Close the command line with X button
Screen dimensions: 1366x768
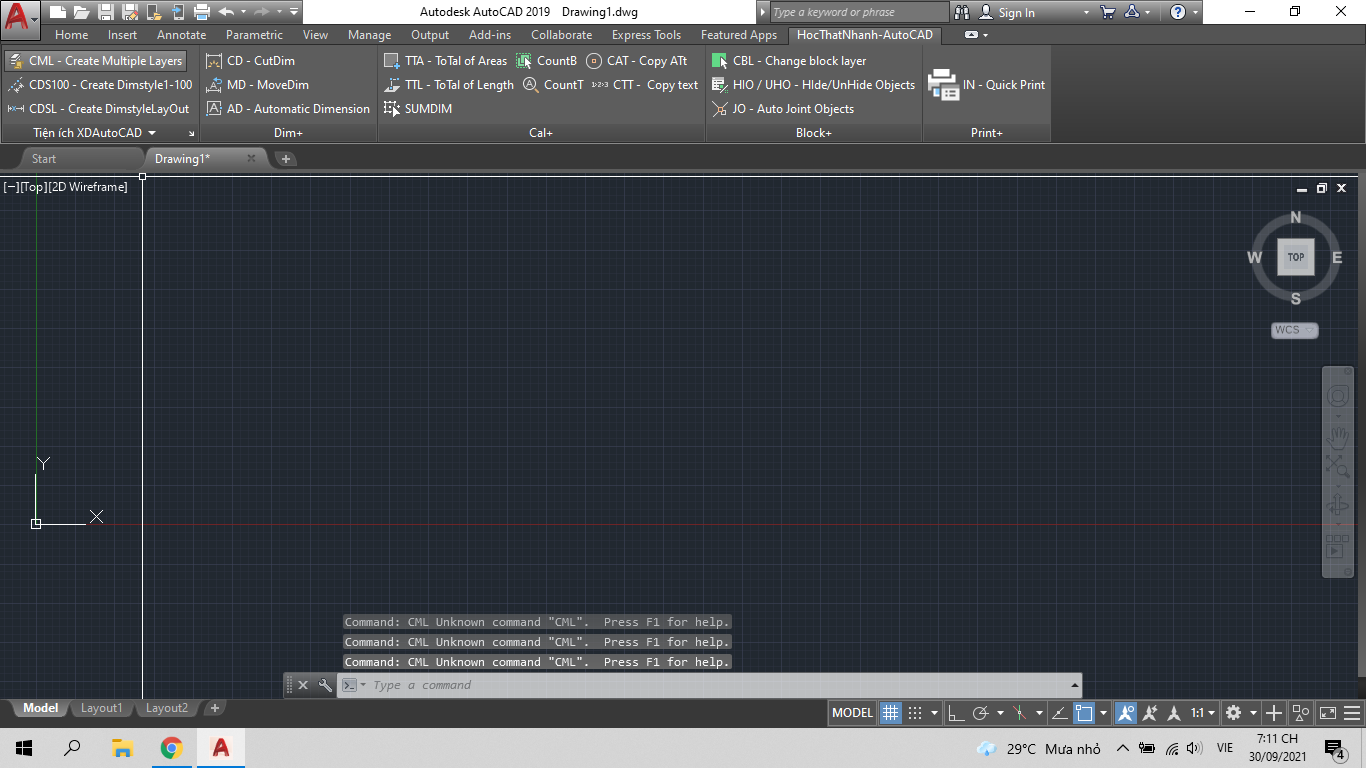point(303,685)
